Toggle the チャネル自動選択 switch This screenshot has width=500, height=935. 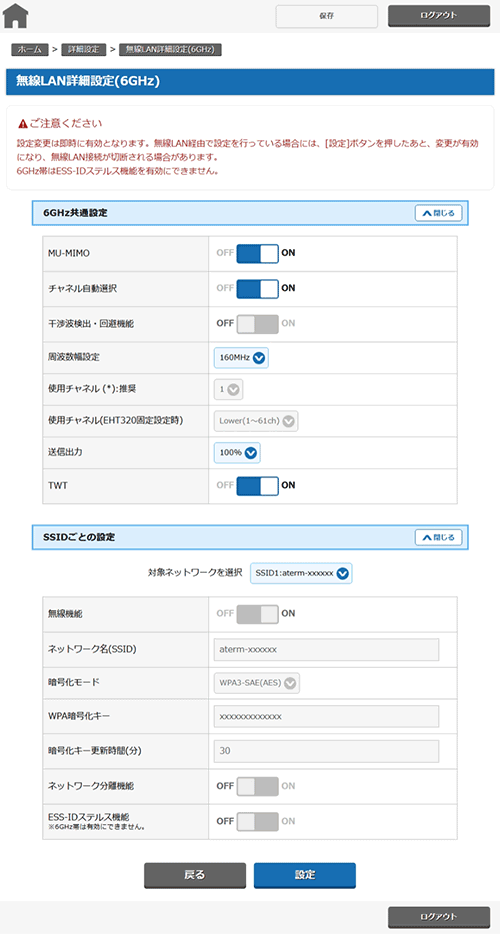click(x=257, y=288)
